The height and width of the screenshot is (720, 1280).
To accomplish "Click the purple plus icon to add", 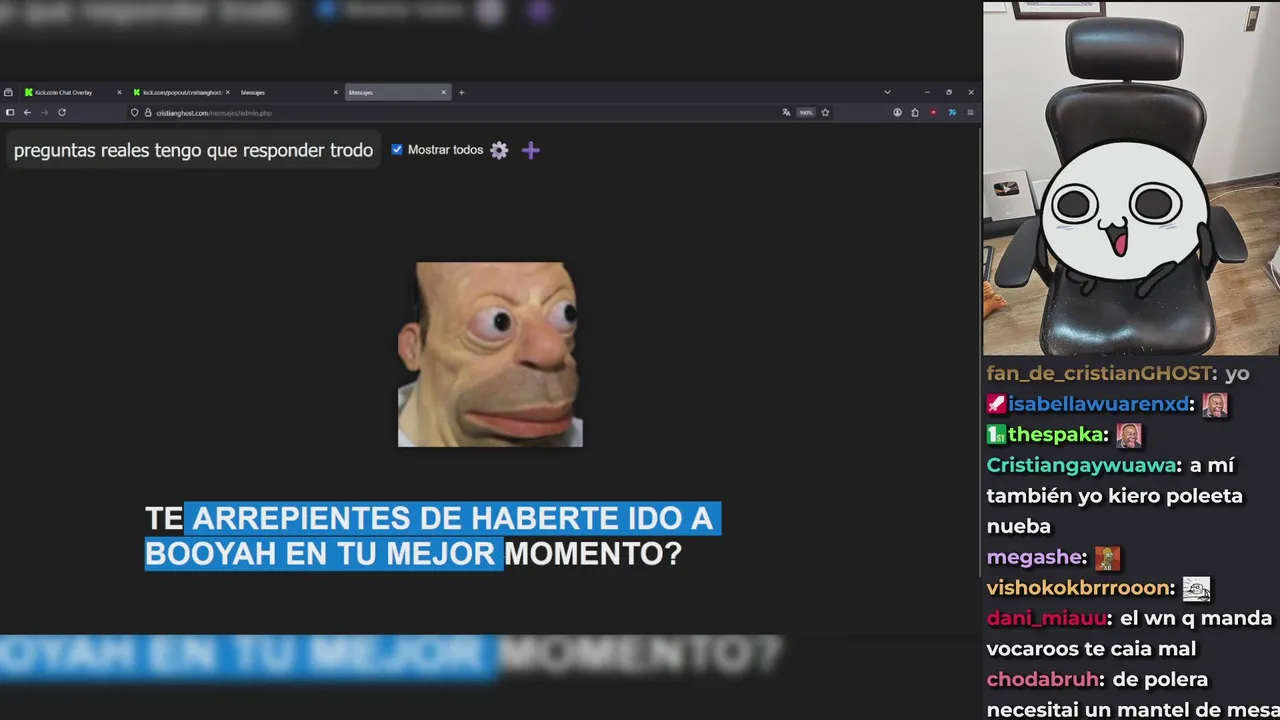I will (x=531, y=150).
